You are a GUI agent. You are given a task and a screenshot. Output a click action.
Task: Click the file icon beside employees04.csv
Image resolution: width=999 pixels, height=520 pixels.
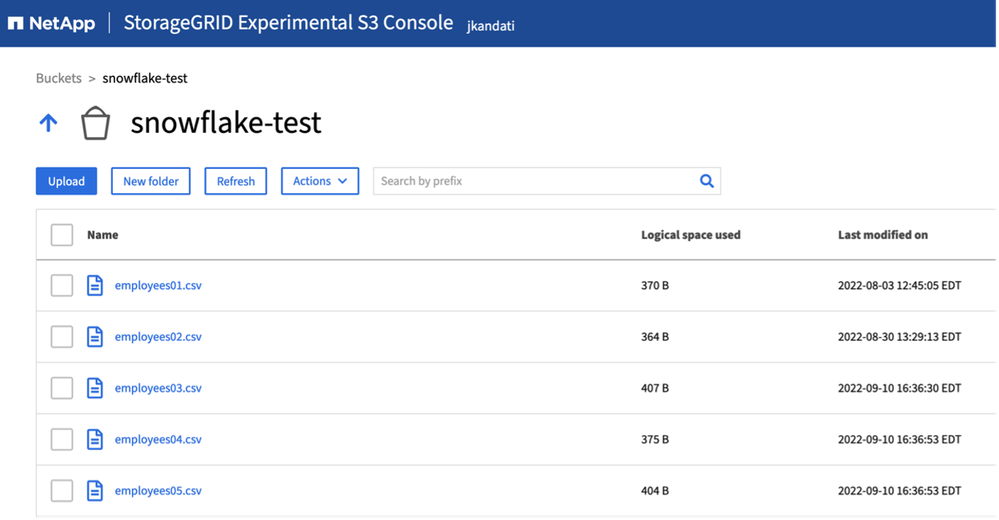[x=95, y=439]
